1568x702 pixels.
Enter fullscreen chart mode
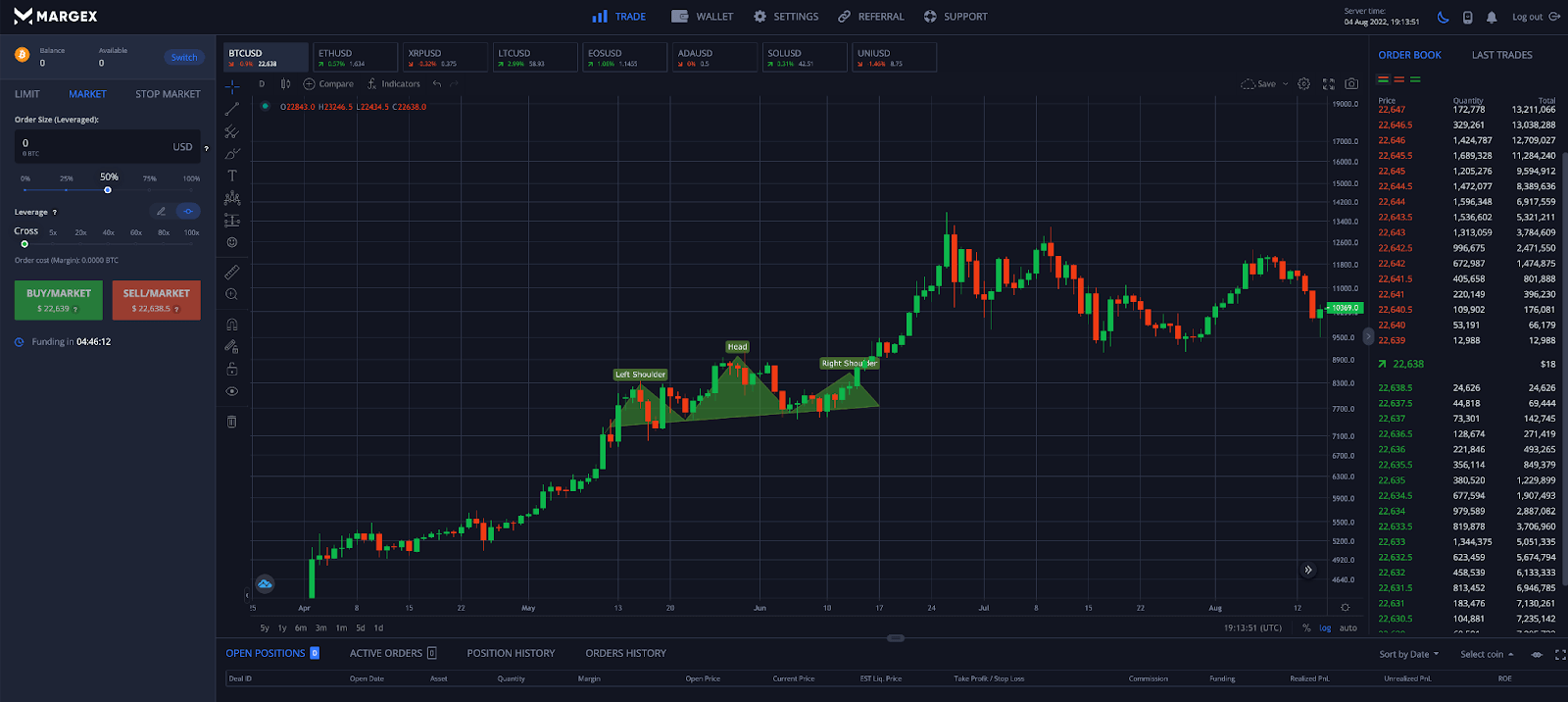(x=1329, y=84)
